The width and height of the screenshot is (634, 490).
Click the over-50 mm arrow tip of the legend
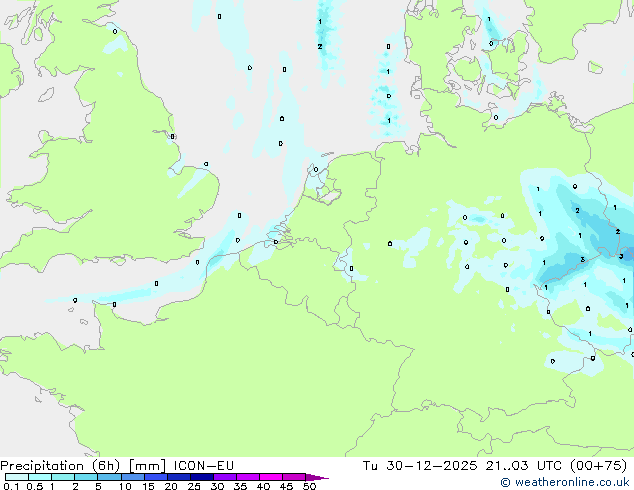click(x=317, y=477)
